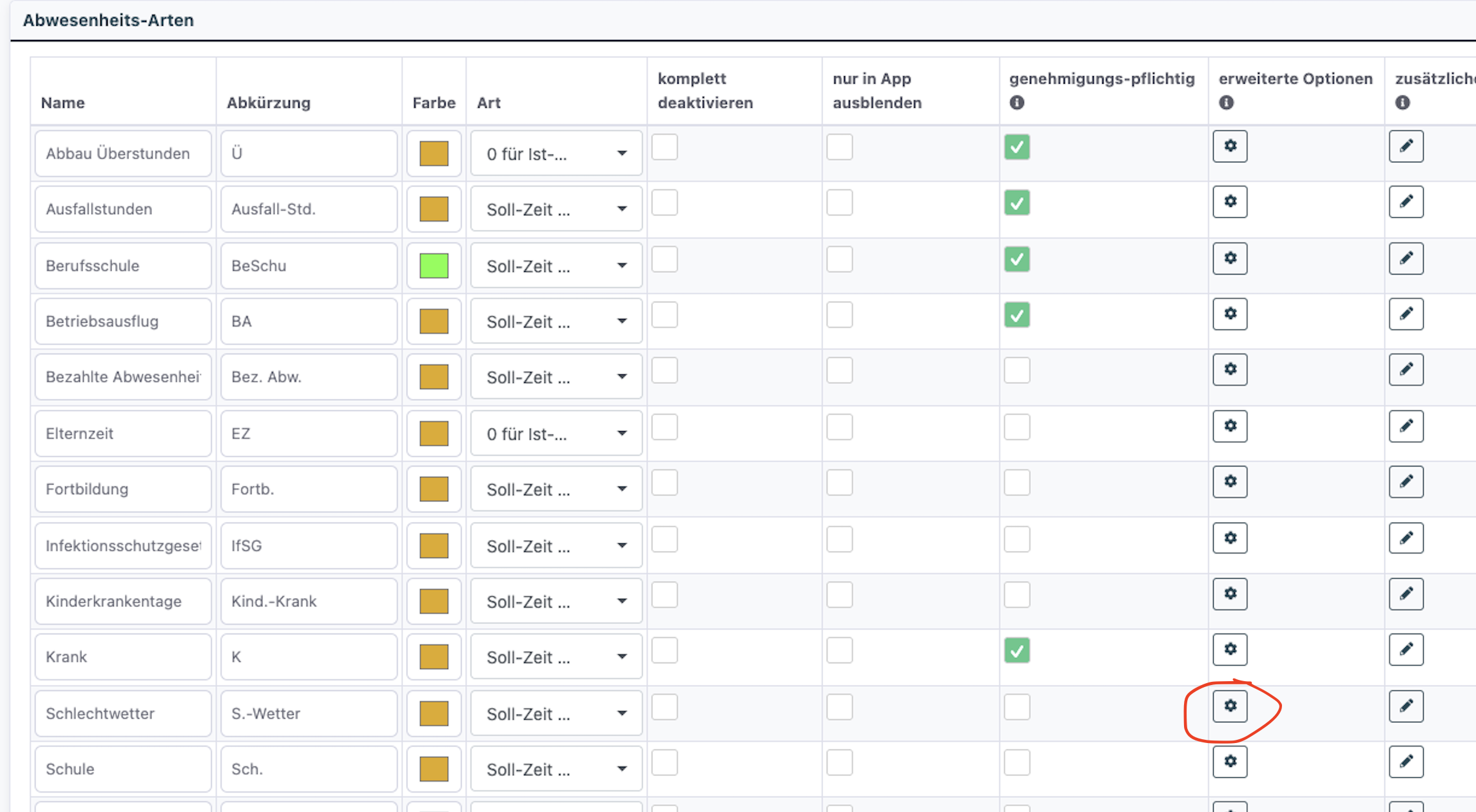Open Art dropdown for Infektionsschutzgesetz row
The image size is (1476, 812).
coord(556,546)
